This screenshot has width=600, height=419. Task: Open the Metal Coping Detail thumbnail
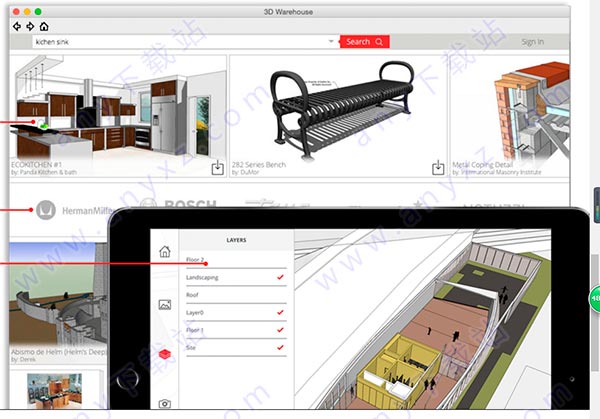click(510, 109)
